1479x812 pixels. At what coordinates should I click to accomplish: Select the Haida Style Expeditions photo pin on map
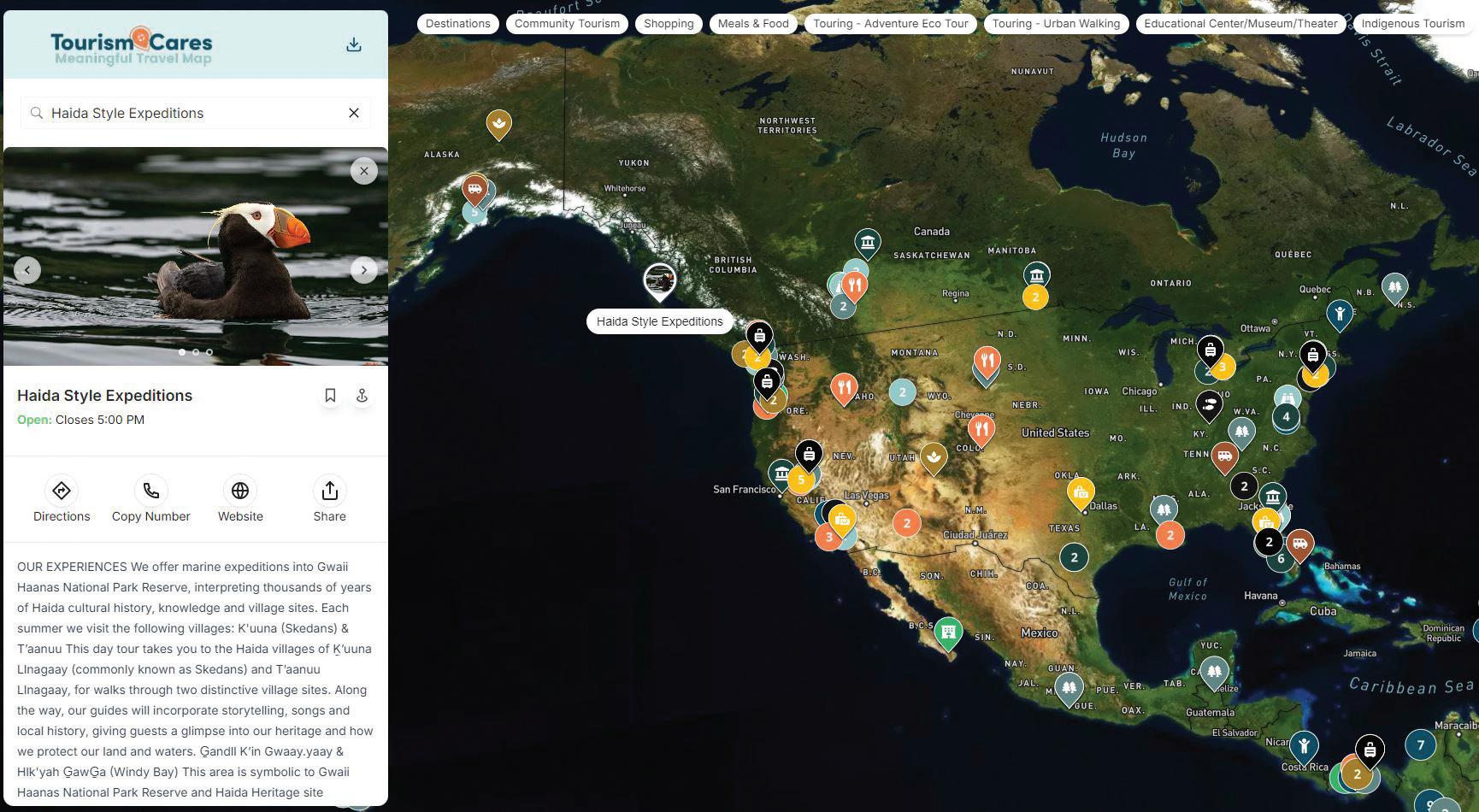pyautogui.click(x=659, y=281)
